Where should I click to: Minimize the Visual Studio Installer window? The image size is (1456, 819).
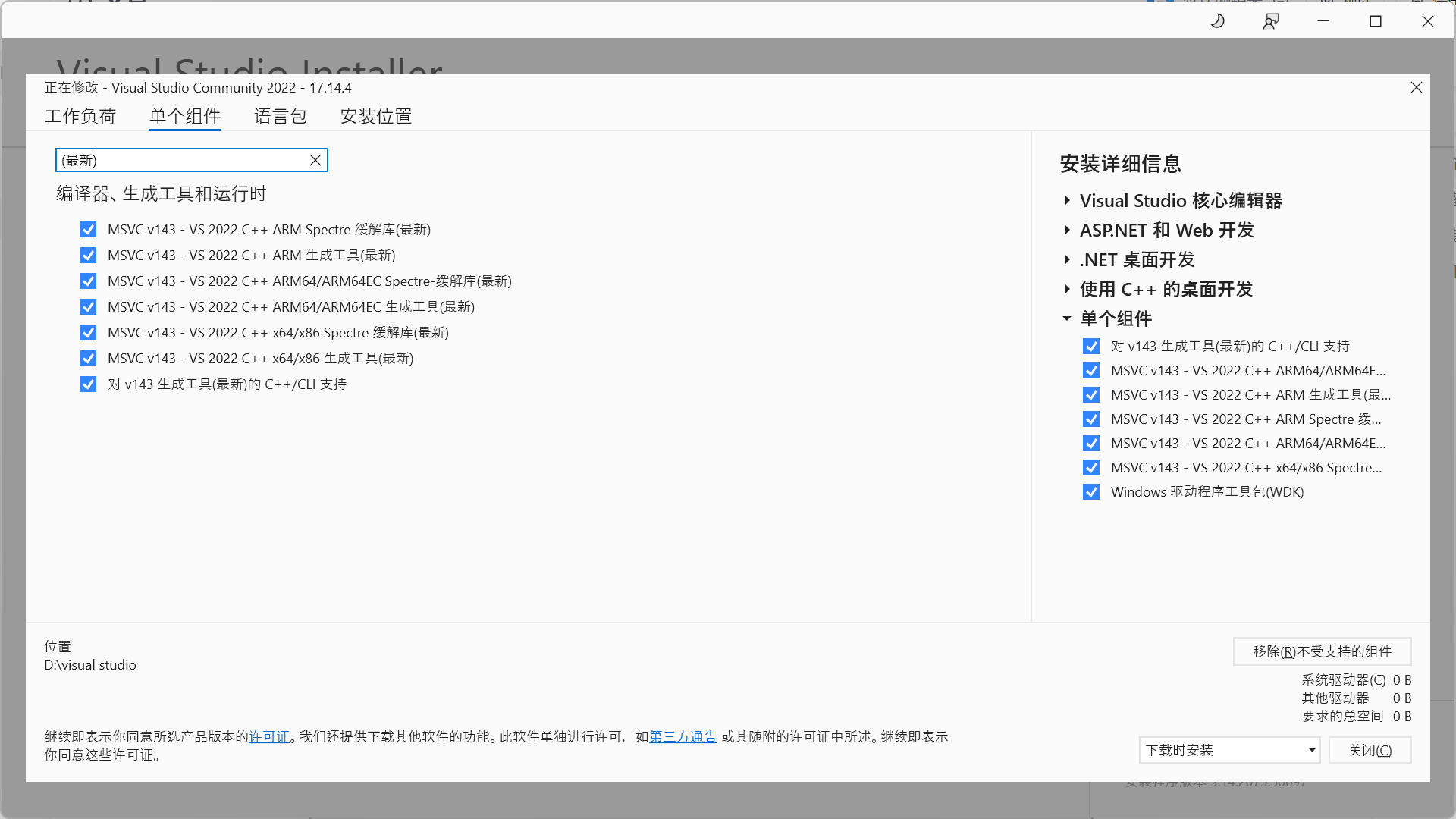click(1323, 21)
